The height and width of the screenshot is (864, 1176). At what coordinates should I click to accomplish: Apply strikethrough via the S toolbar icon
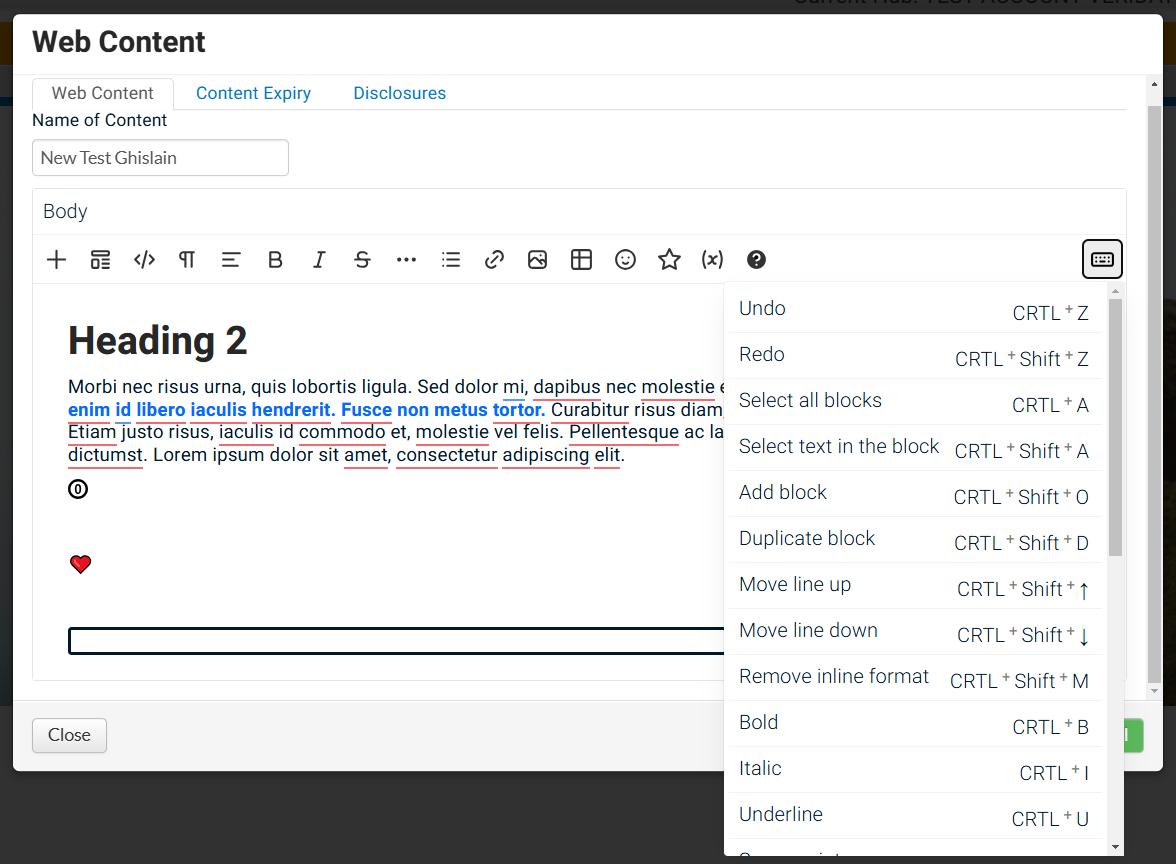click(362, 260)
